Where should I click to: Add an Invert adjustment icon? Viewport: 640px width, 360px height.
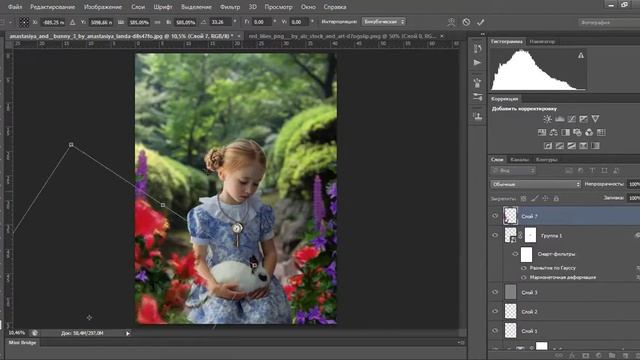point(548,146)
